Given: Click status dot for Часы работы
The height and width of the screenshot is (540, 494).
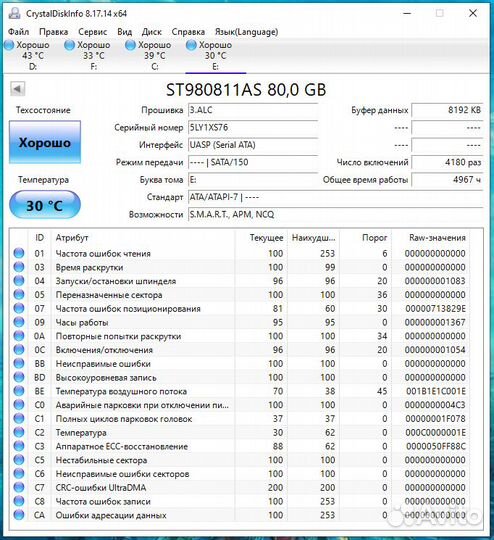Looking at the screenshot, I should tap(19, 322).
